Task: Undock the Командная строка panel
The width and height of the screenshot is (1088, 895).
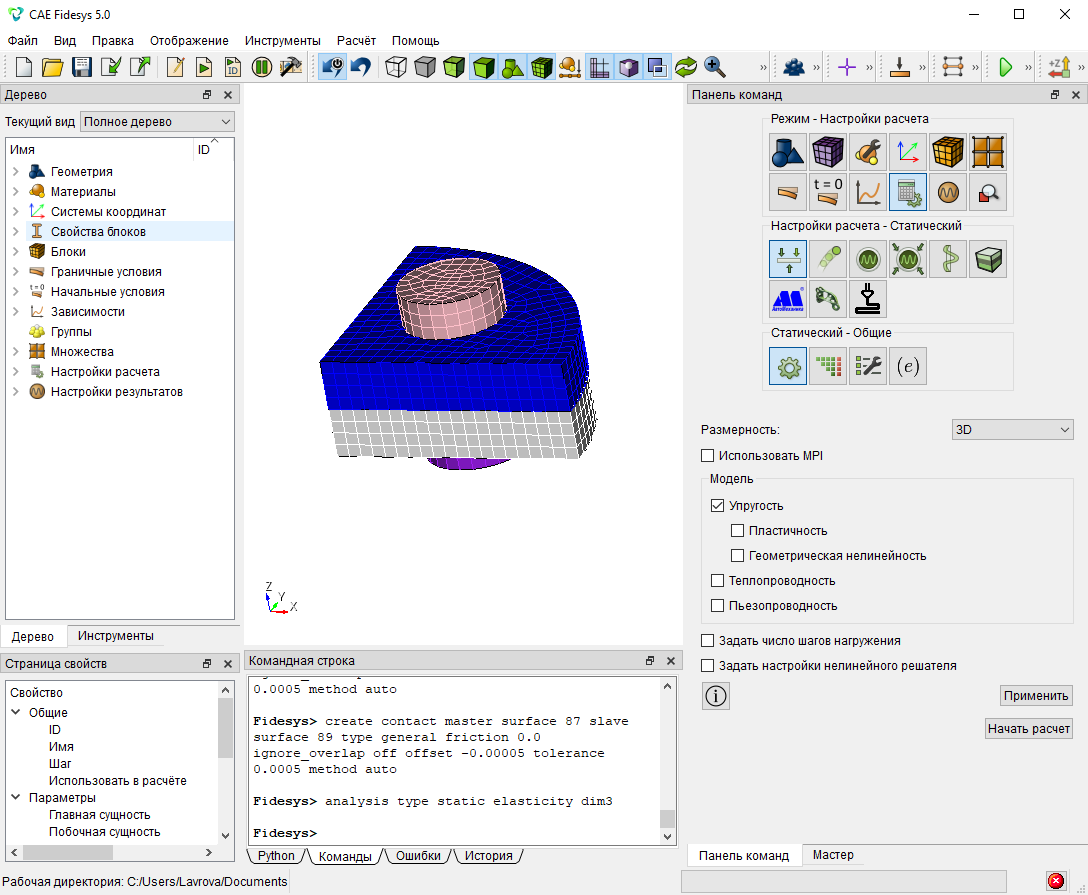Action: pyautogui.click(x=649, y=660)
